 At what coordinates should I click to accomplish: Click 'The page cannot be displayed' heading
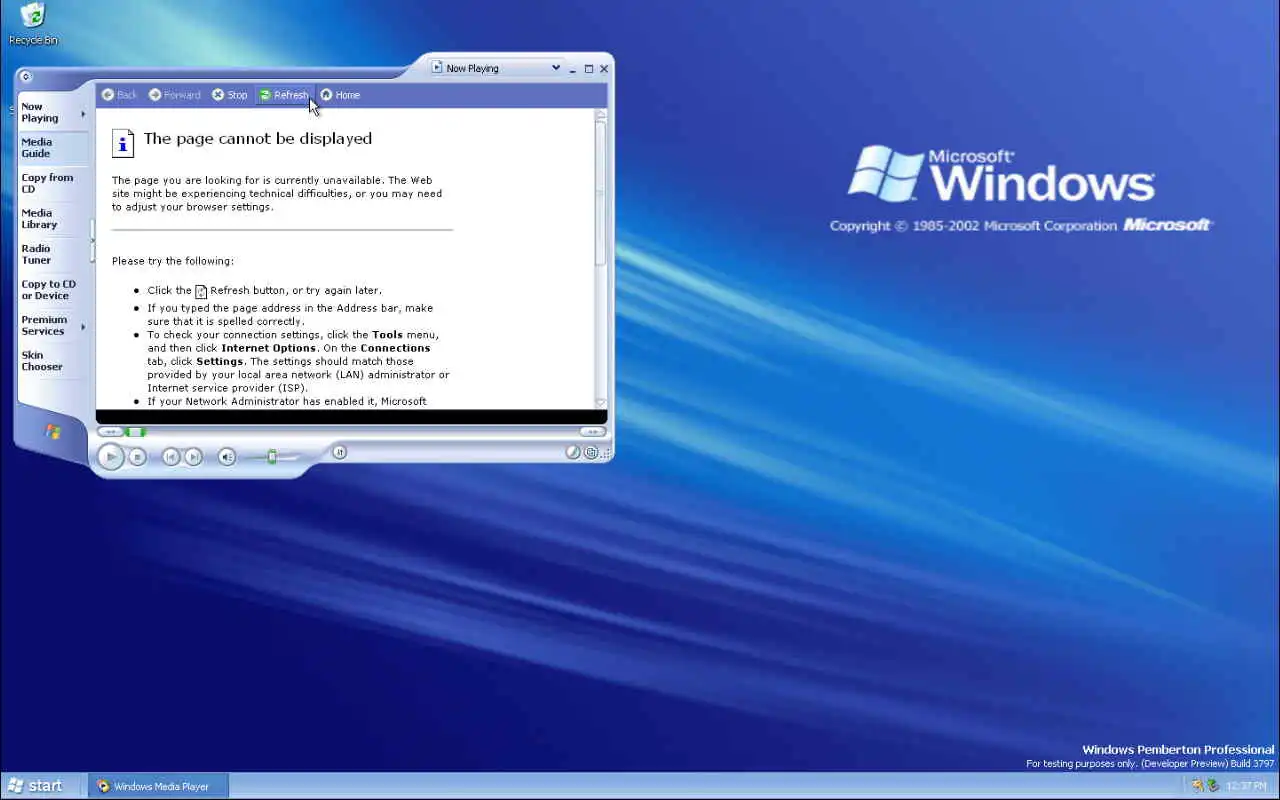pyautogui.click(x=258, y=139)
